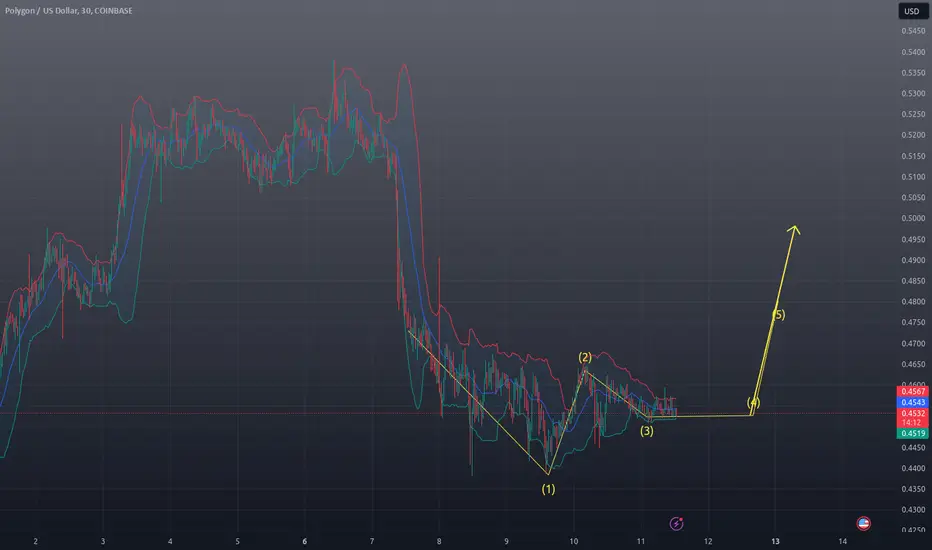Click the 14:12 bar countdown timer
Image resolution: width=932 pixels, height=550 pixels.
tap(912, 423)
